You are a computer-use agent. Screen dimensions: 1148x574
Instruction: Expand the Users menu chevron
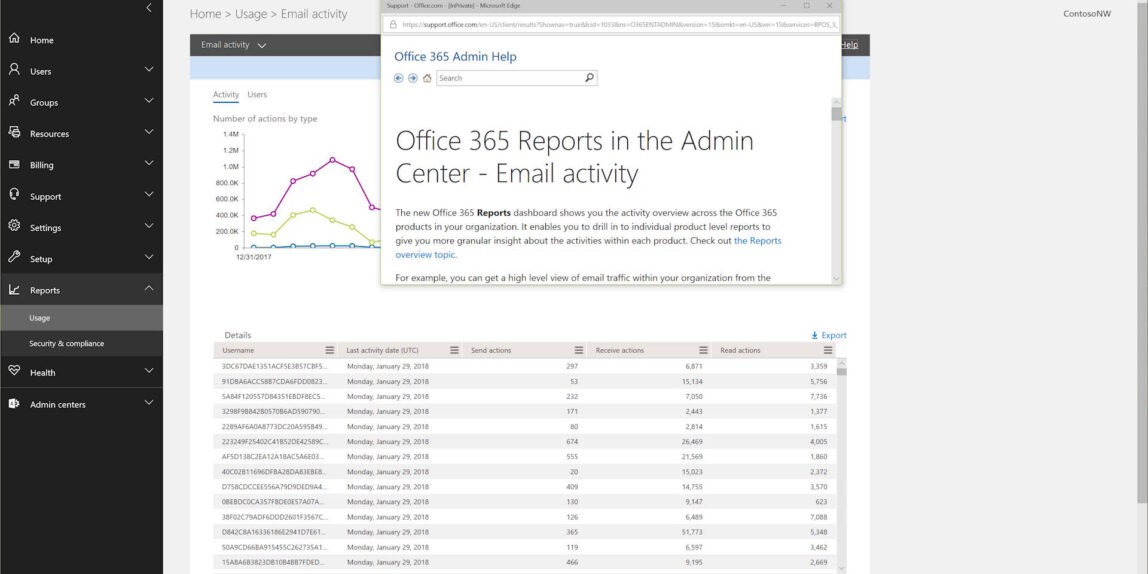(x=149, y=70)
